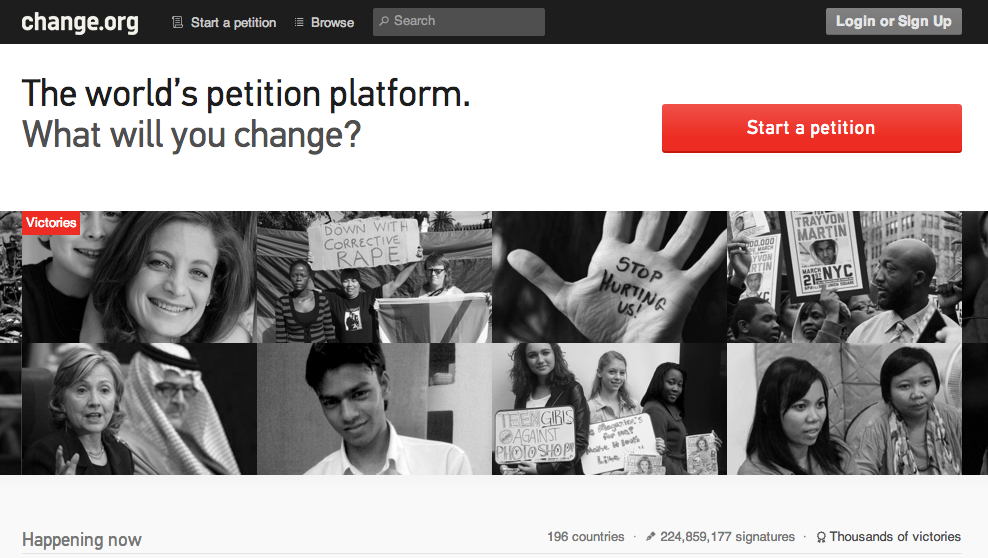Click the pen icon beside signatures count
988x558 pixels.
point(650,537)
